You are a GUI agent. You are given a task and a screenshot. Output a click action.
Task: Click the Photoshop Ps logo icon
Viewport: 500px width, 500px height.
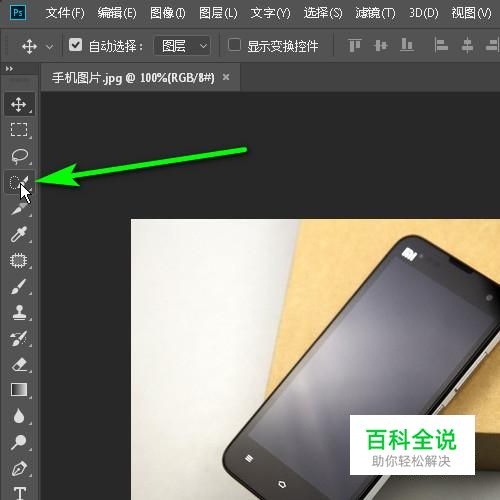coord(18,13)
